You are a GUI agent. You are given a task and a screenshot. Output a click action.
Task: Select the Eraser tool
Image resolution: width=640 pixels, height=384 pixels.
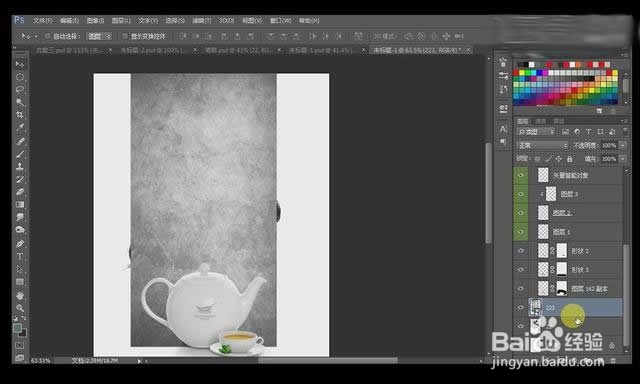coord(20,192)
